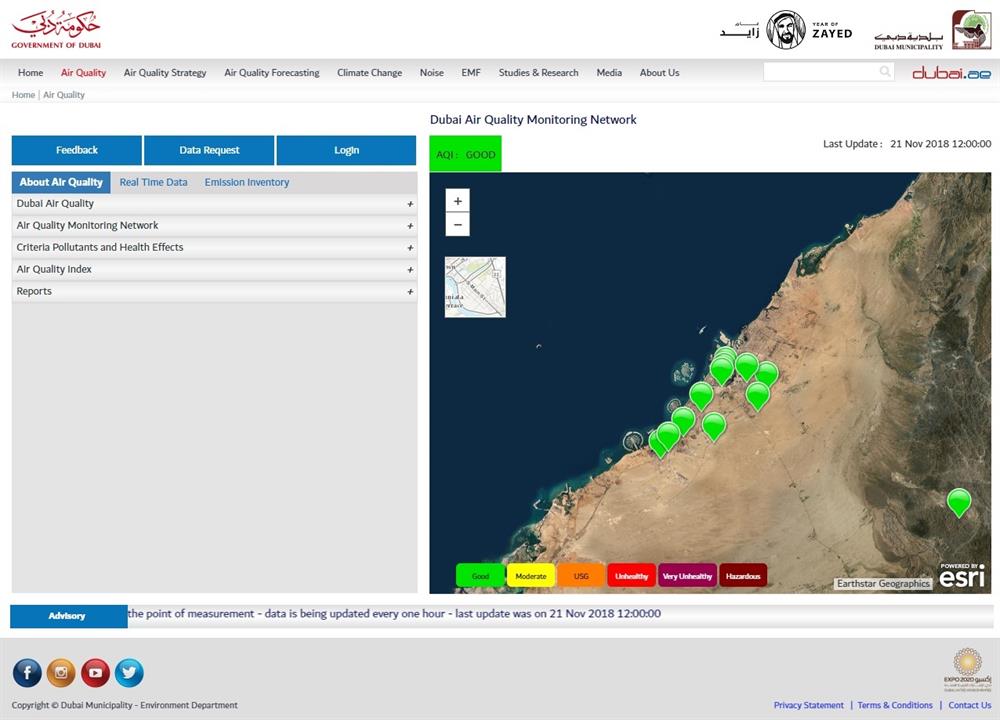Click the Last Update timestamp text
Image resolution: width=1000 pixels, height=720 pixels.
(907, 144)
